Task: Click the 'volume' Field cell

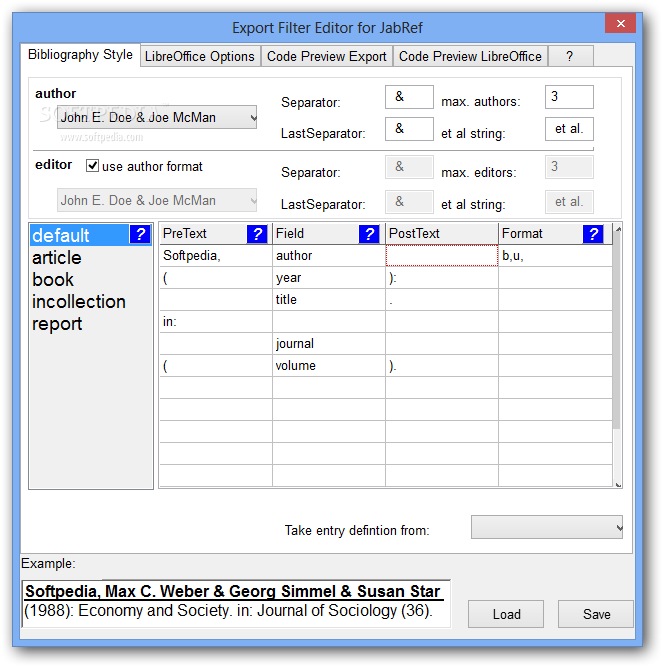Action: (329, 366)
